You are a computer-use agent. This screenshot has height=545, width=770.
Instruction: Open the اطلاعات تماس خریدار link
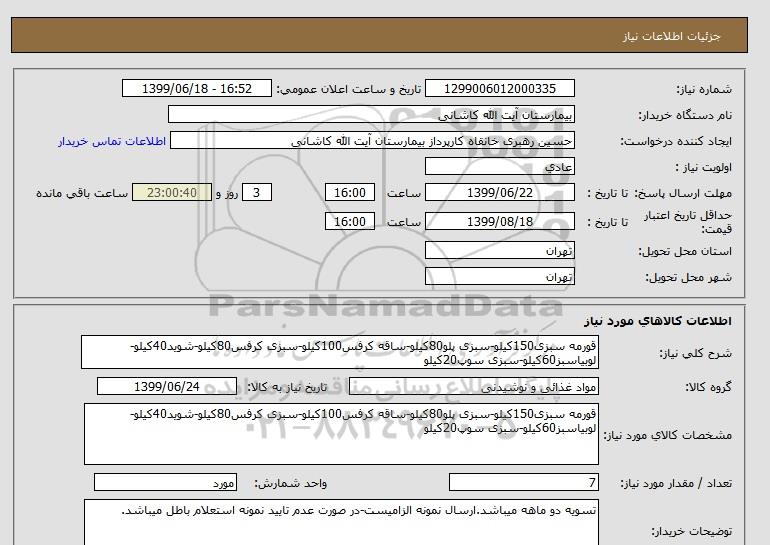point(112,141)
